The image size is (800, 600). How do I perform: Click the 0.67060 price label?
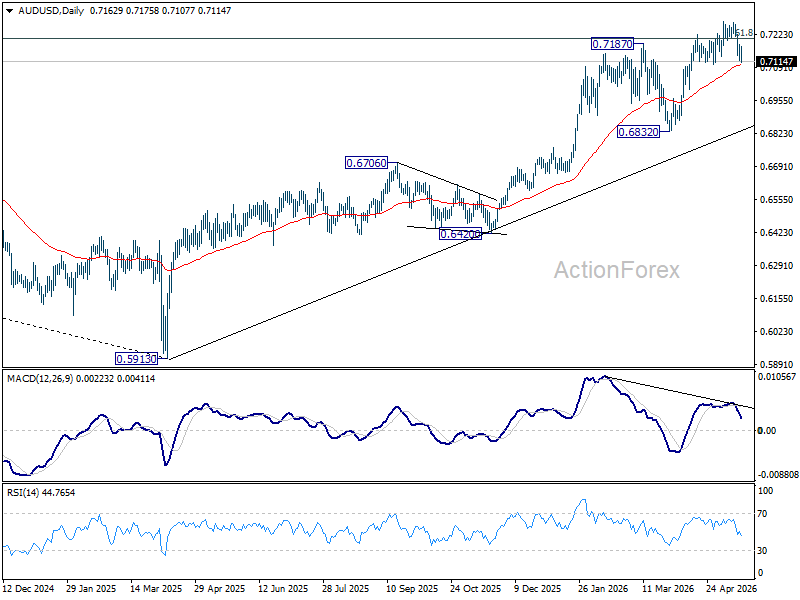pos(366,163)
